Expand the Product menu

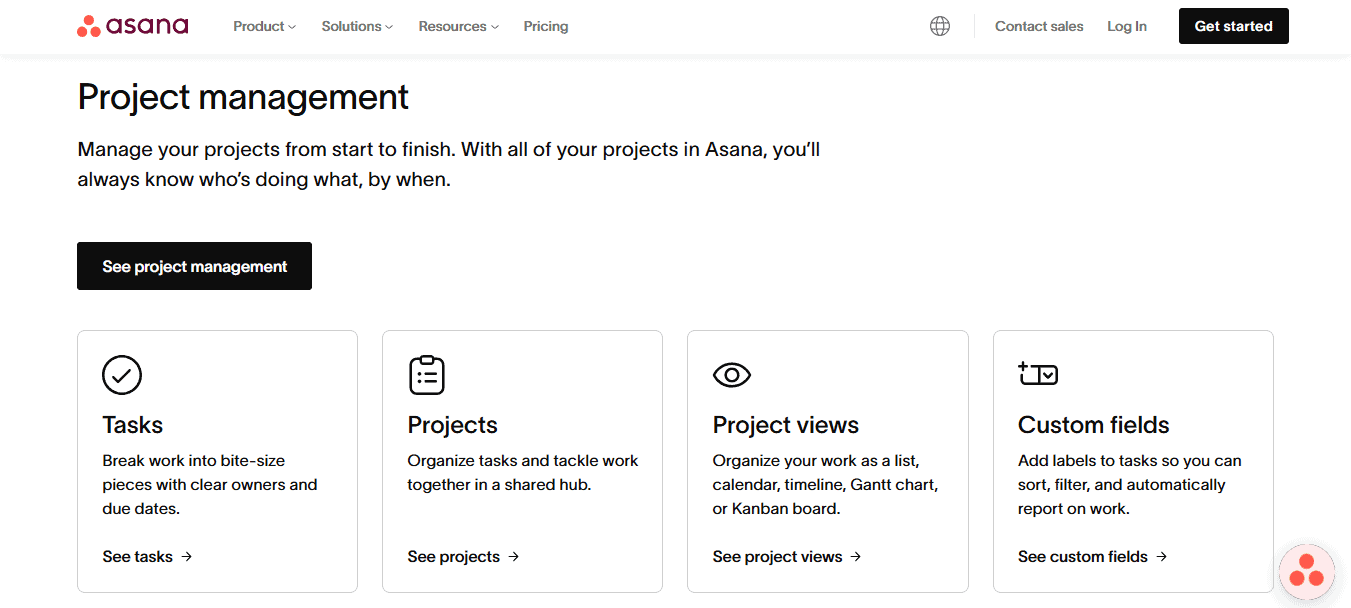point(265,26)
